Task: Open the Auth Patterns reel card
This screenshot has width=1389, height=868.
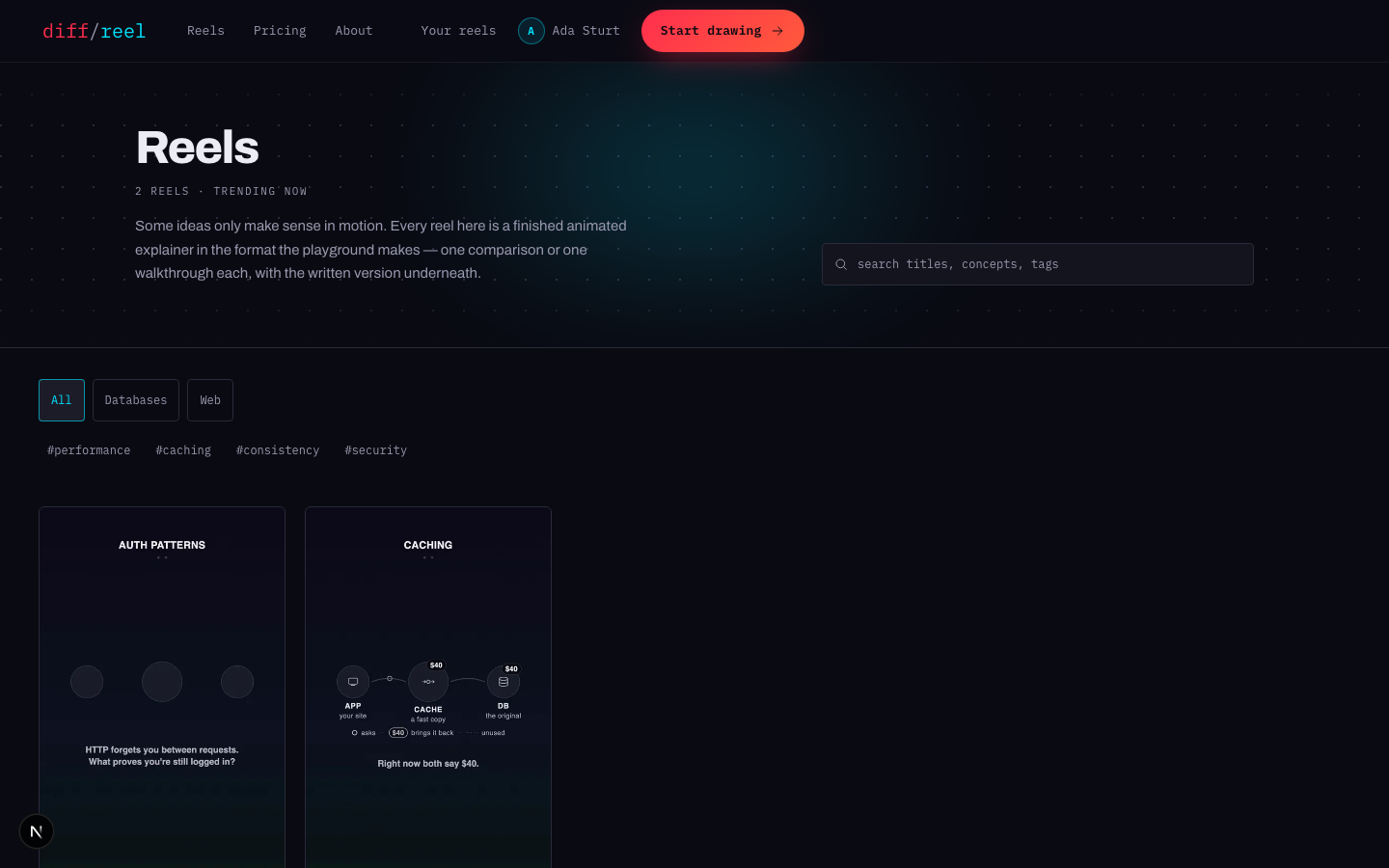Action: [162, 688]
